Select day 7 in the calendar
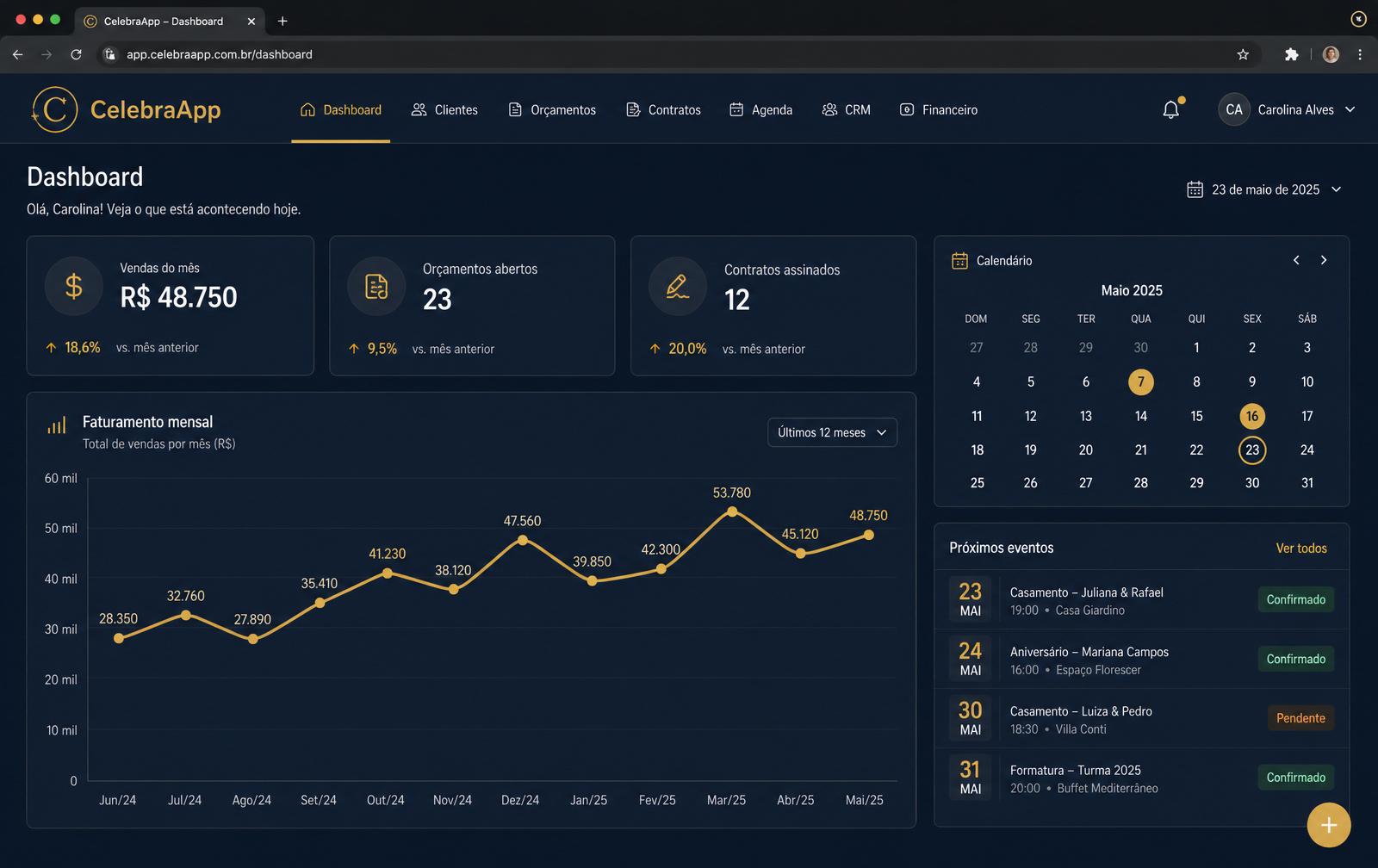This screenshot has height=868, width=1378. click(1141, 381)
